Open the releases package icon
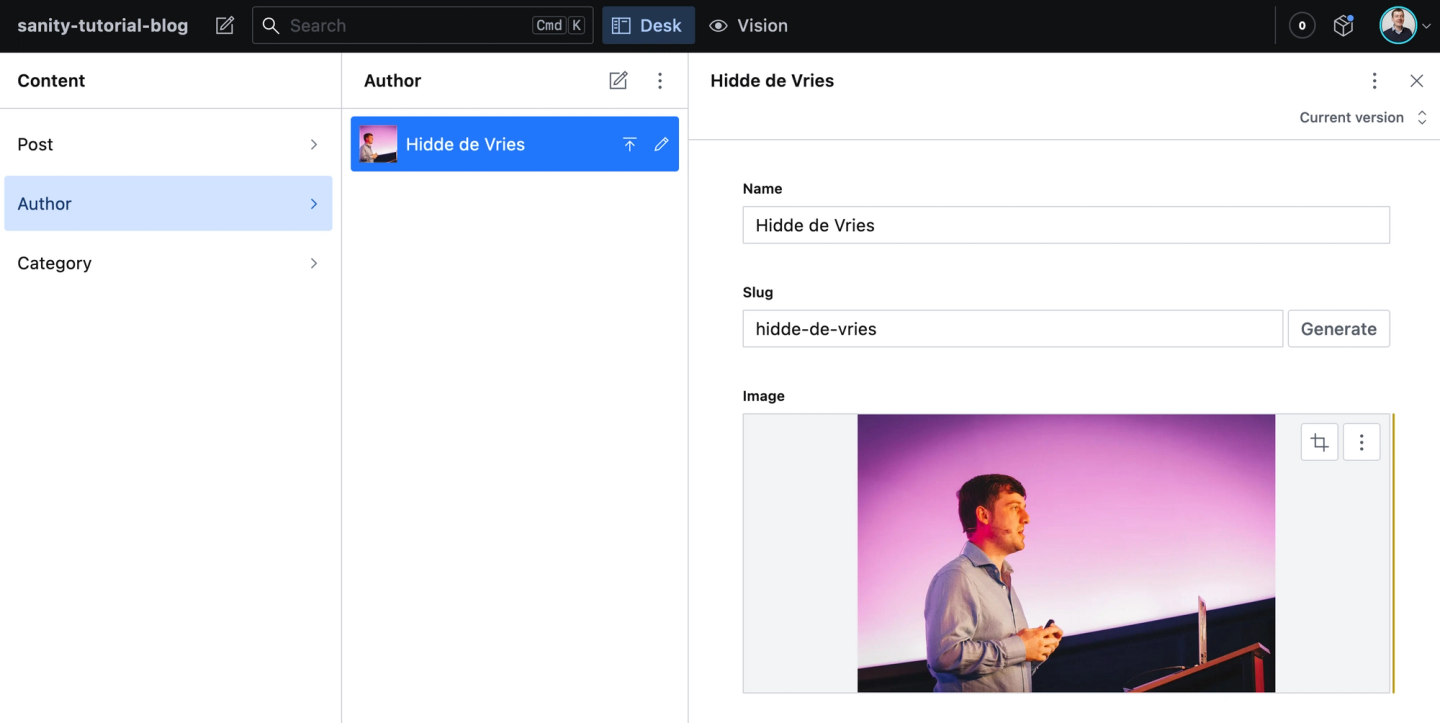 tap(1343, 25)
